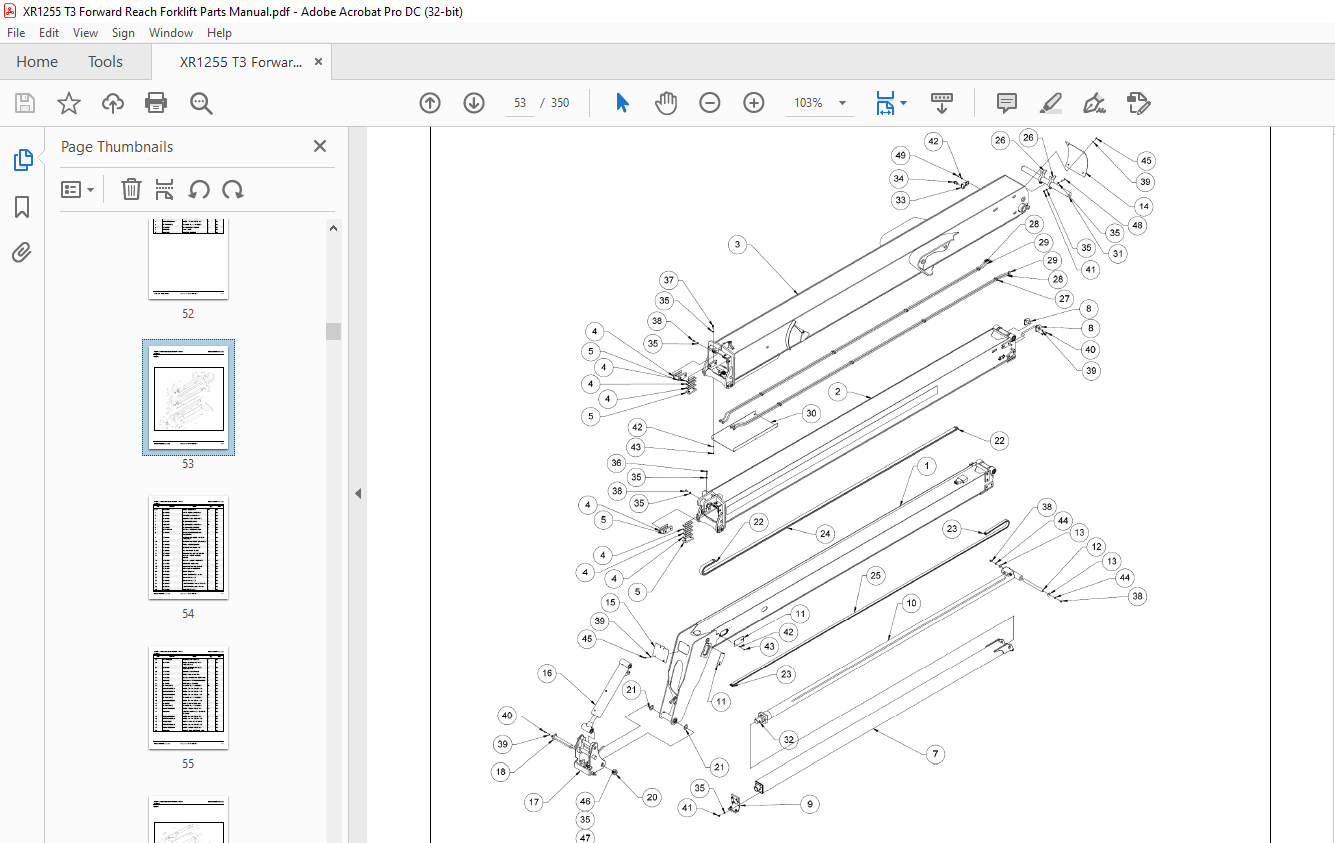
Task: Open the zoom level dropdown arrow
Action: point(842,103)
